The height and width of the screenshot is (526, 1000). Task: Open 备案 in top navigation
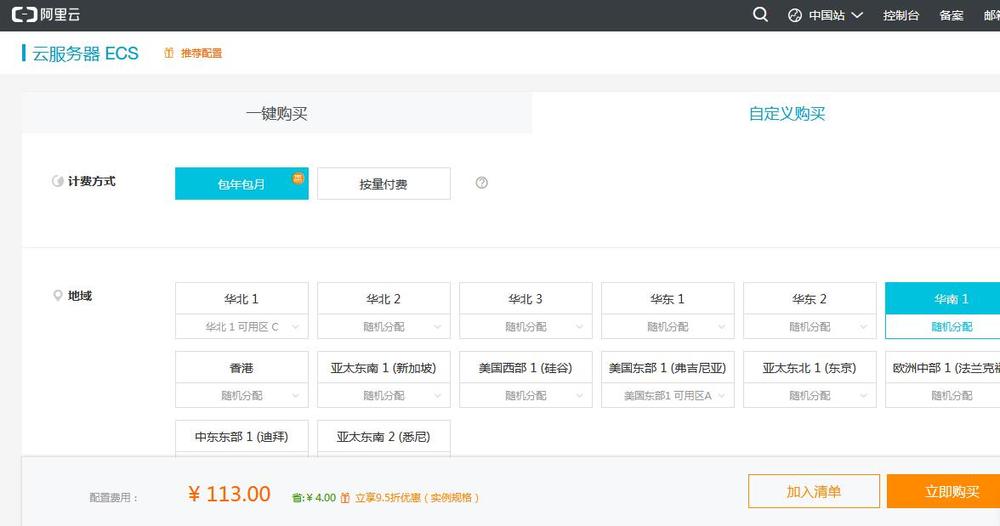[x=951, y=15]
